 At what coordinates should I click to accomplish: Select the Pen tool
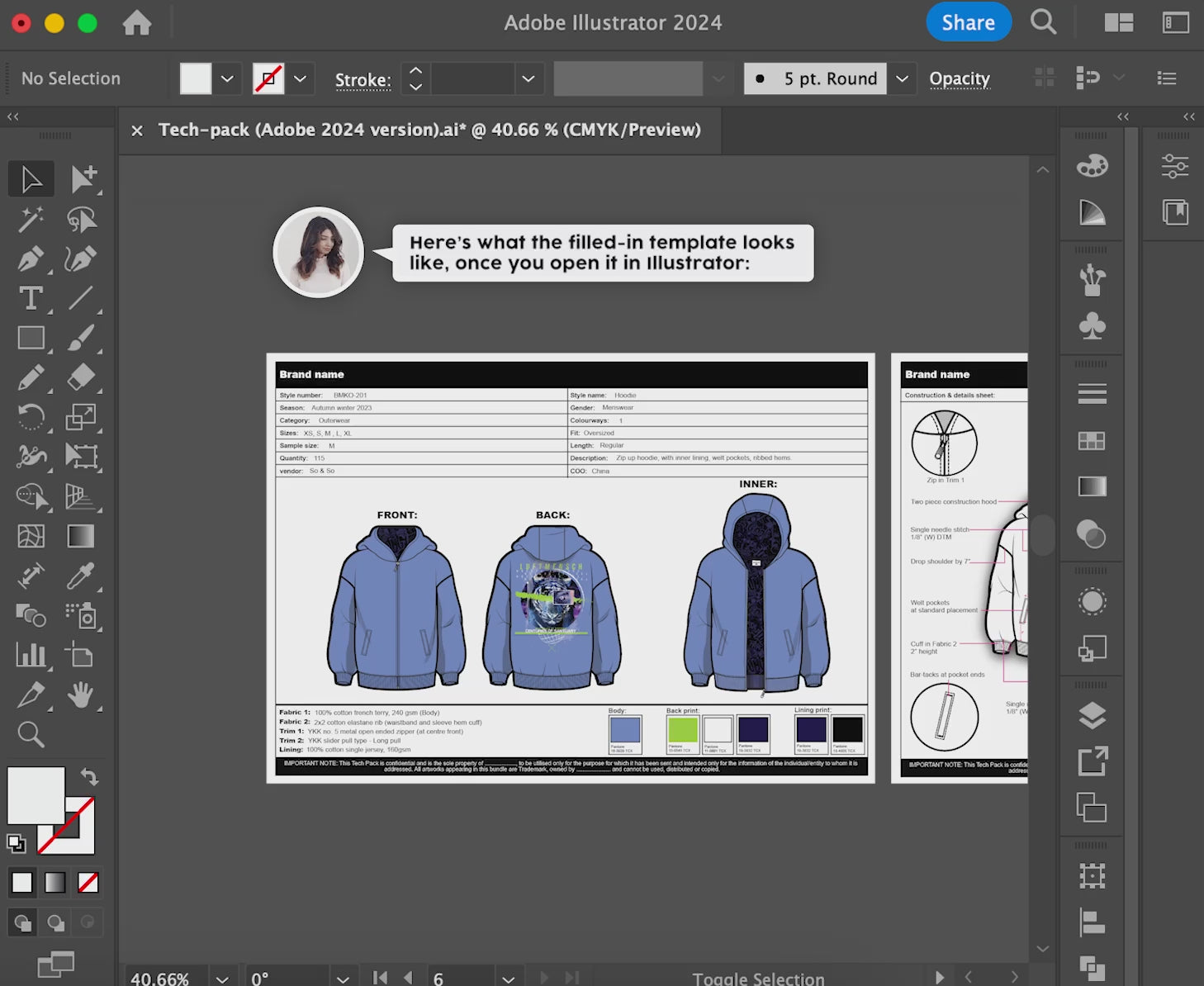pos(31,258)
